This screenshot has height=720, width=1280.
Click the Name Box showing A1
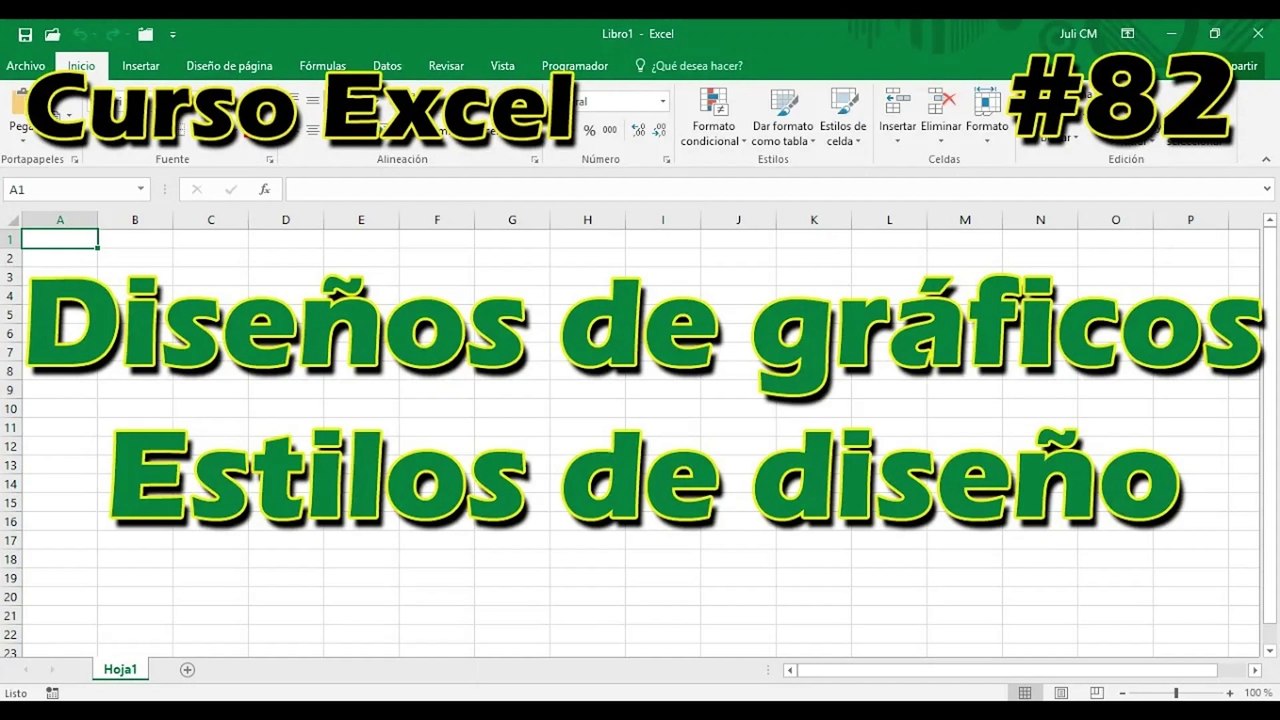pos(68,189)
